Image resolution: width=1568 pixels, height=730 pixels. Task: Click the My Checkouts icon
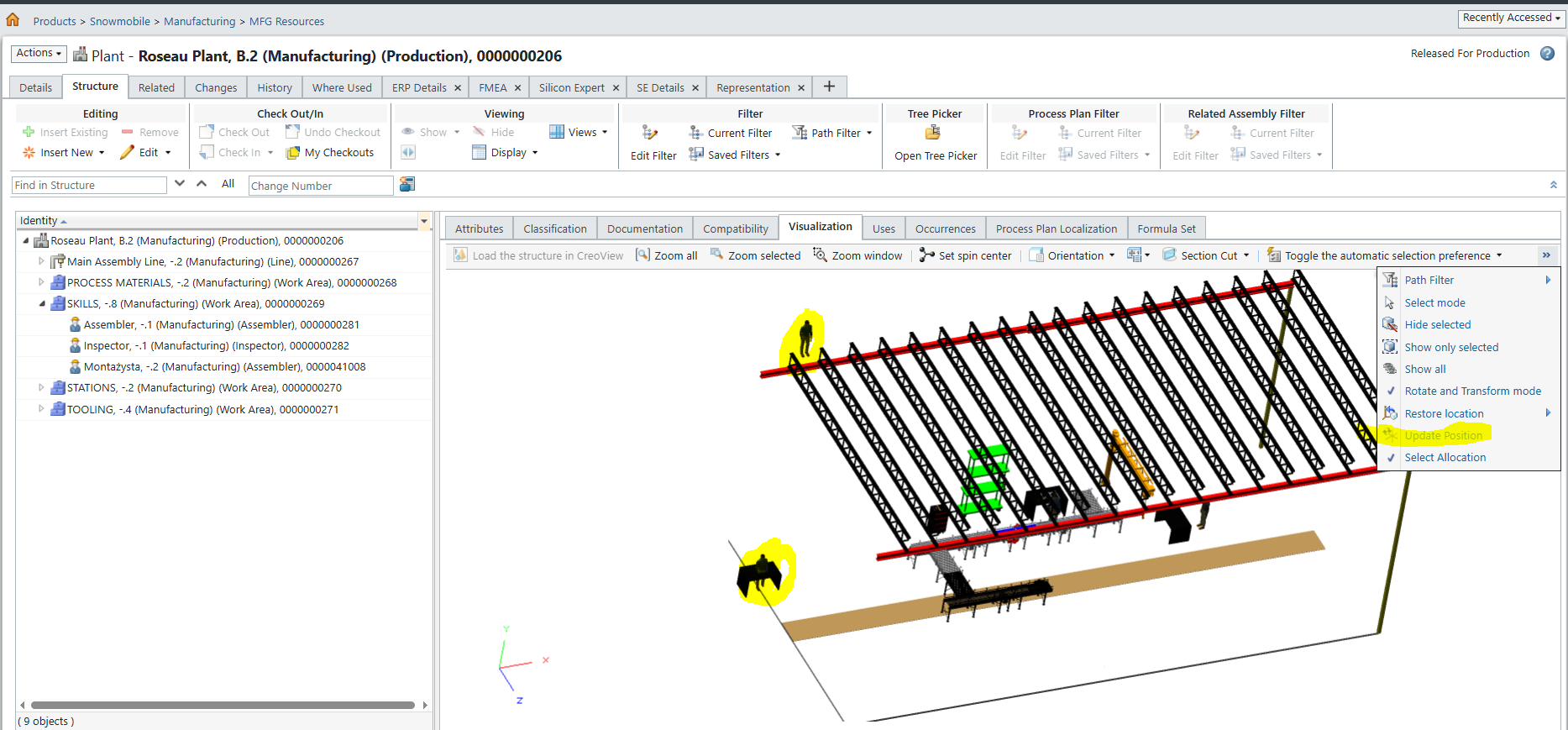pos(293,153)
